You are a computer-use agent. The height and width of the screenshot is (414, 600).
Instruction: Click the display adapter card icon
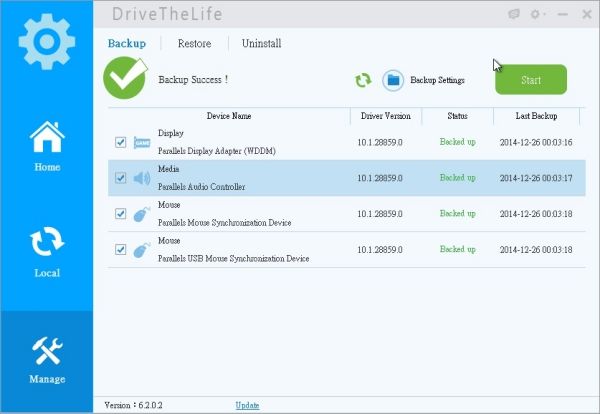(142, 143)
